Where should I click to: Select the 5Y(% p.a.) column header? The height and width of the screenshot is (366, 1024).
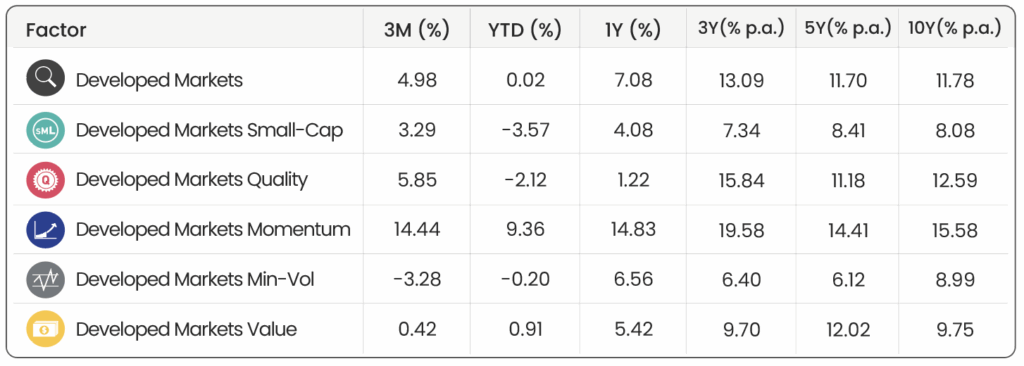(848, 29)
